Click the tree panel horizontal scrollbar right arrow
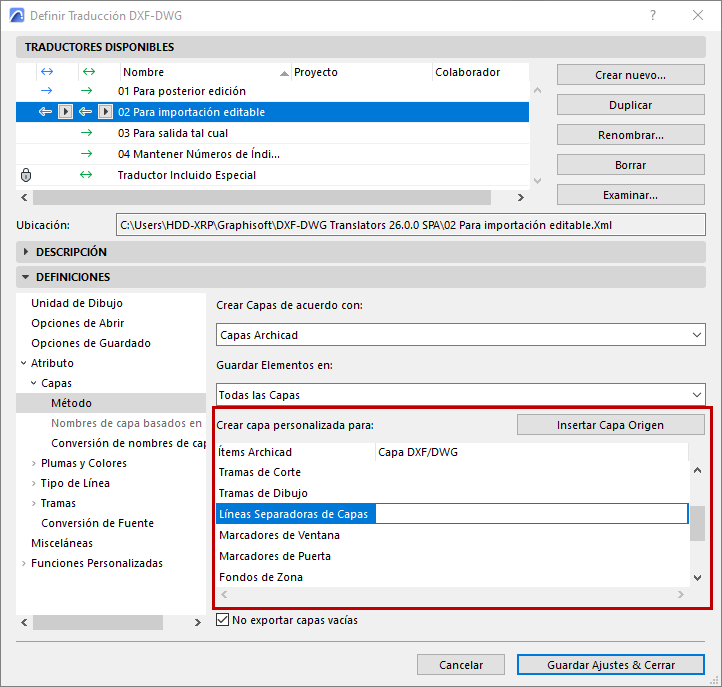The width and height of the screenshot is (722, 687). pos(198,623)
